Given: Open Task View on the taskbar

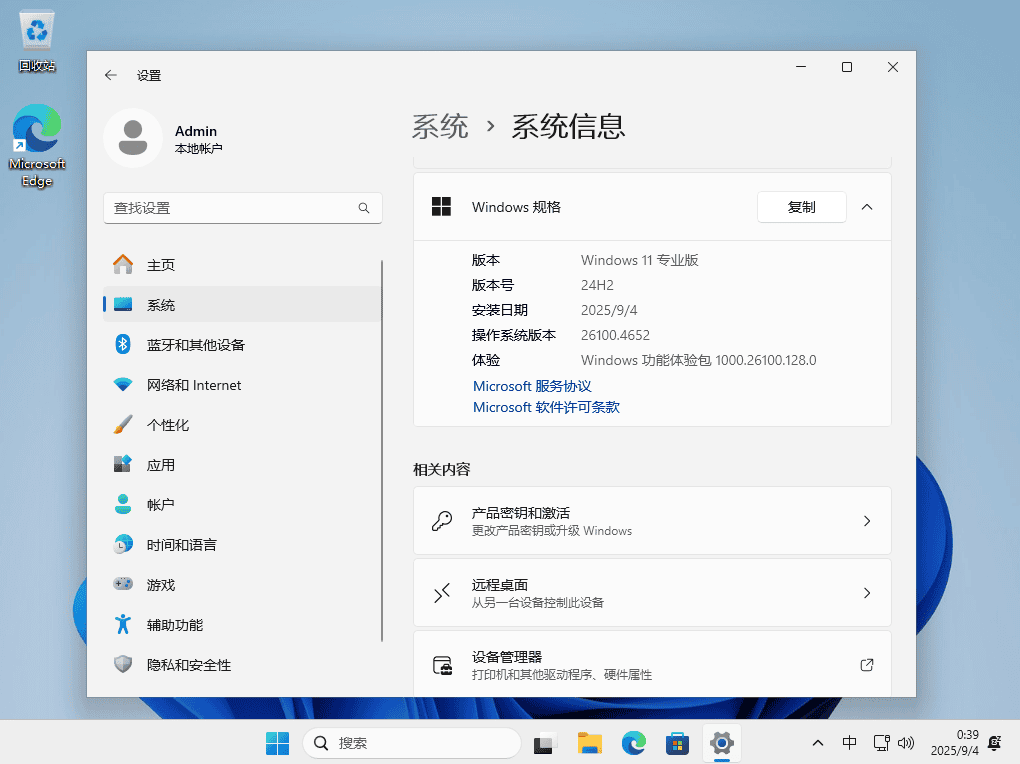Looking at the screenshot, I should pos(546,743).
